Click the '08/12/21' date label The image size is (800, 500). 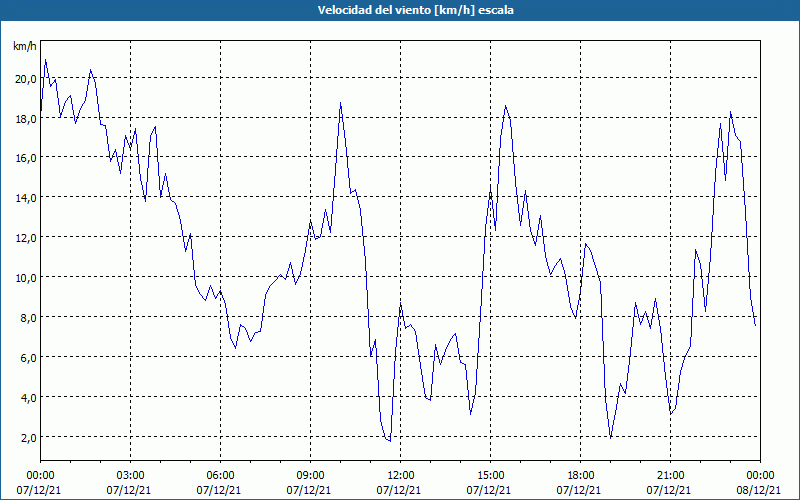point(759,490)
